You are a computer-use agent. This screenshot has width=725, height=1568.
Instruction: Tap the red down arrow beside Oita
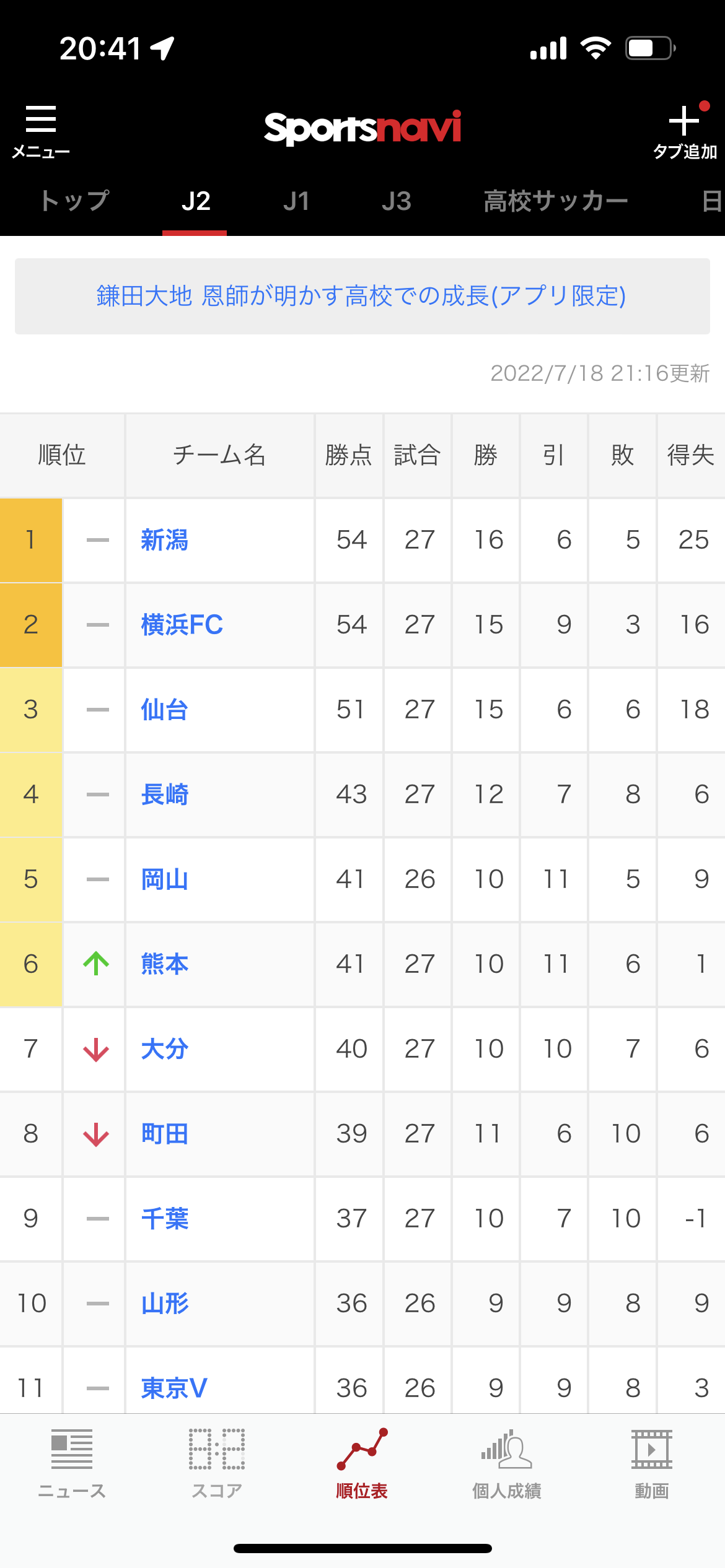coord(96,1049)
